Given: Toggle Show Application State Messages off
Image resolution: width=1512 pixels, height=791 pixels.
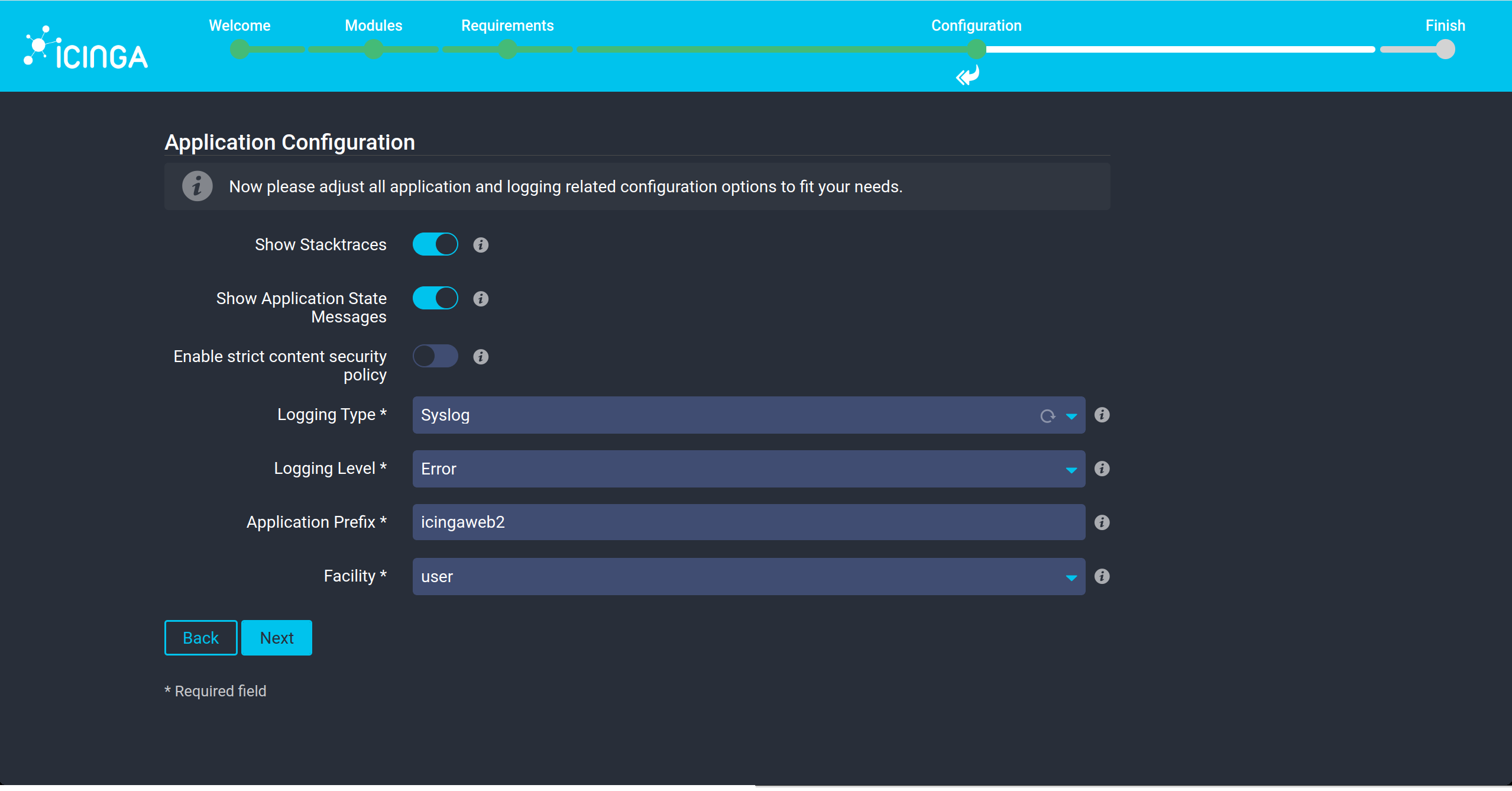Looking at the screenshot, I should pyautogui.click(x=435, y=297).
